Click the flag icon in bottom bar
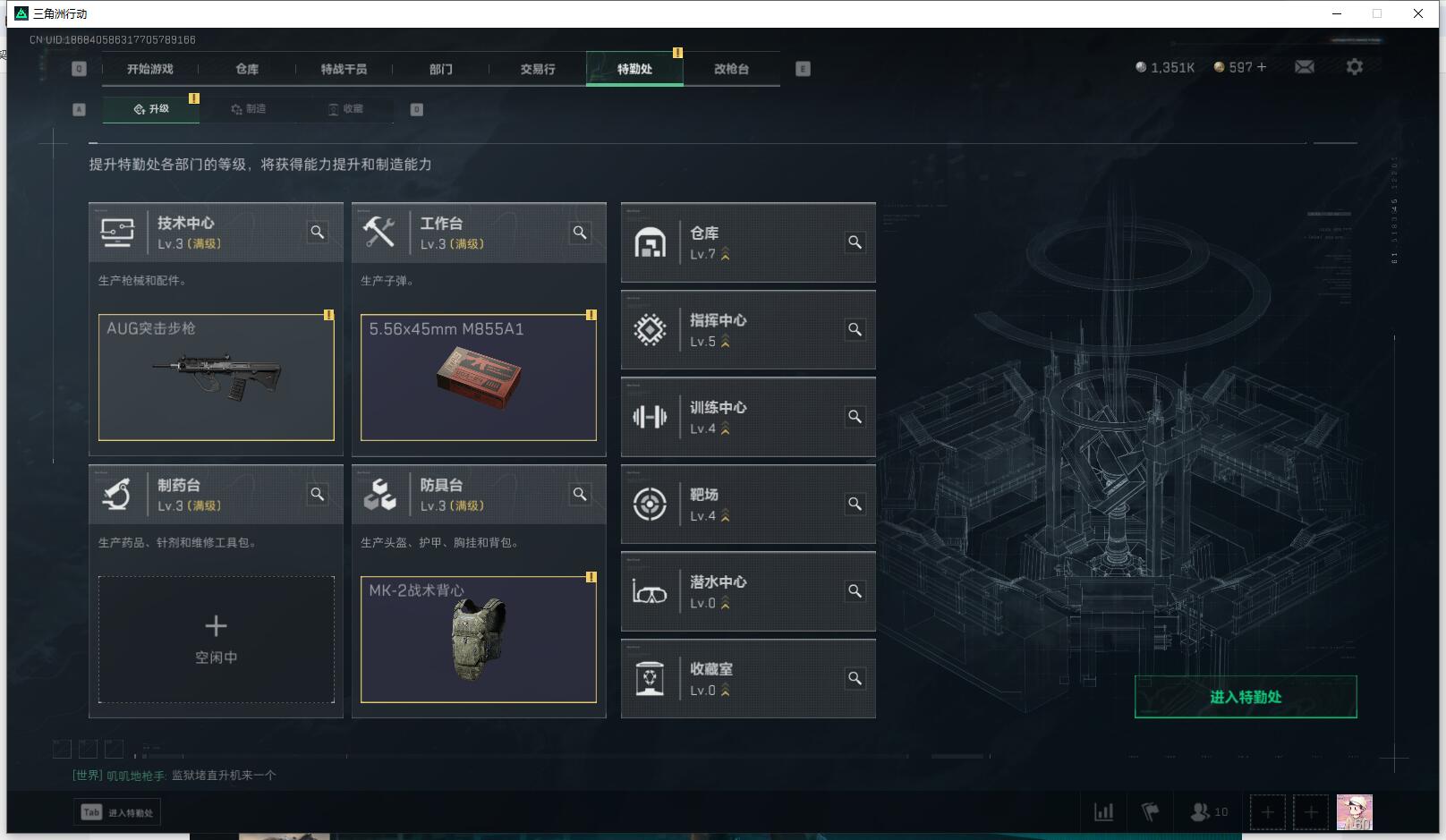Screen dimensions: 1446x840 pos(1150,812)
